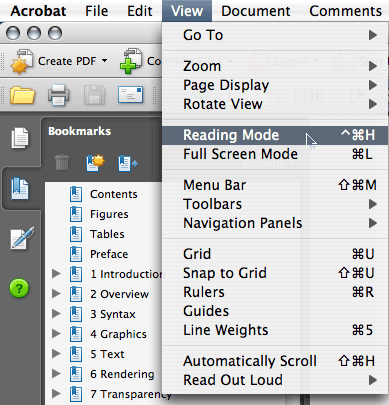Viewport: 389px width, 405px height.
Task: Toggle Snap to Grid option
Action: pos(275,273)
